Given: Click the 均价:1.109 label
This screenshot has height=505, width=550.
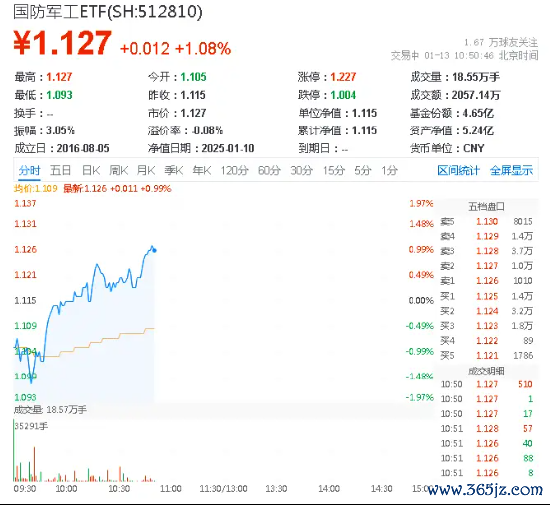Looking at the screenshot, I should (35, 189).
